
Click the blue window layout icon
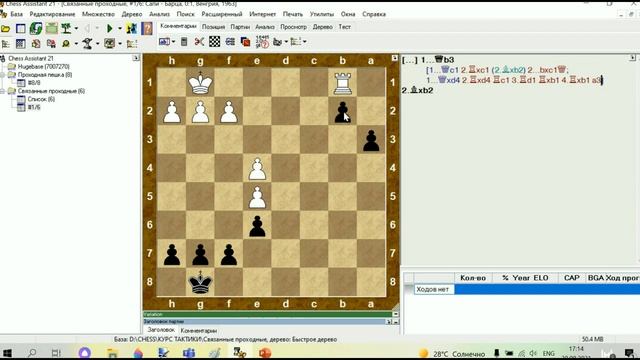click(x=20, y=29)
